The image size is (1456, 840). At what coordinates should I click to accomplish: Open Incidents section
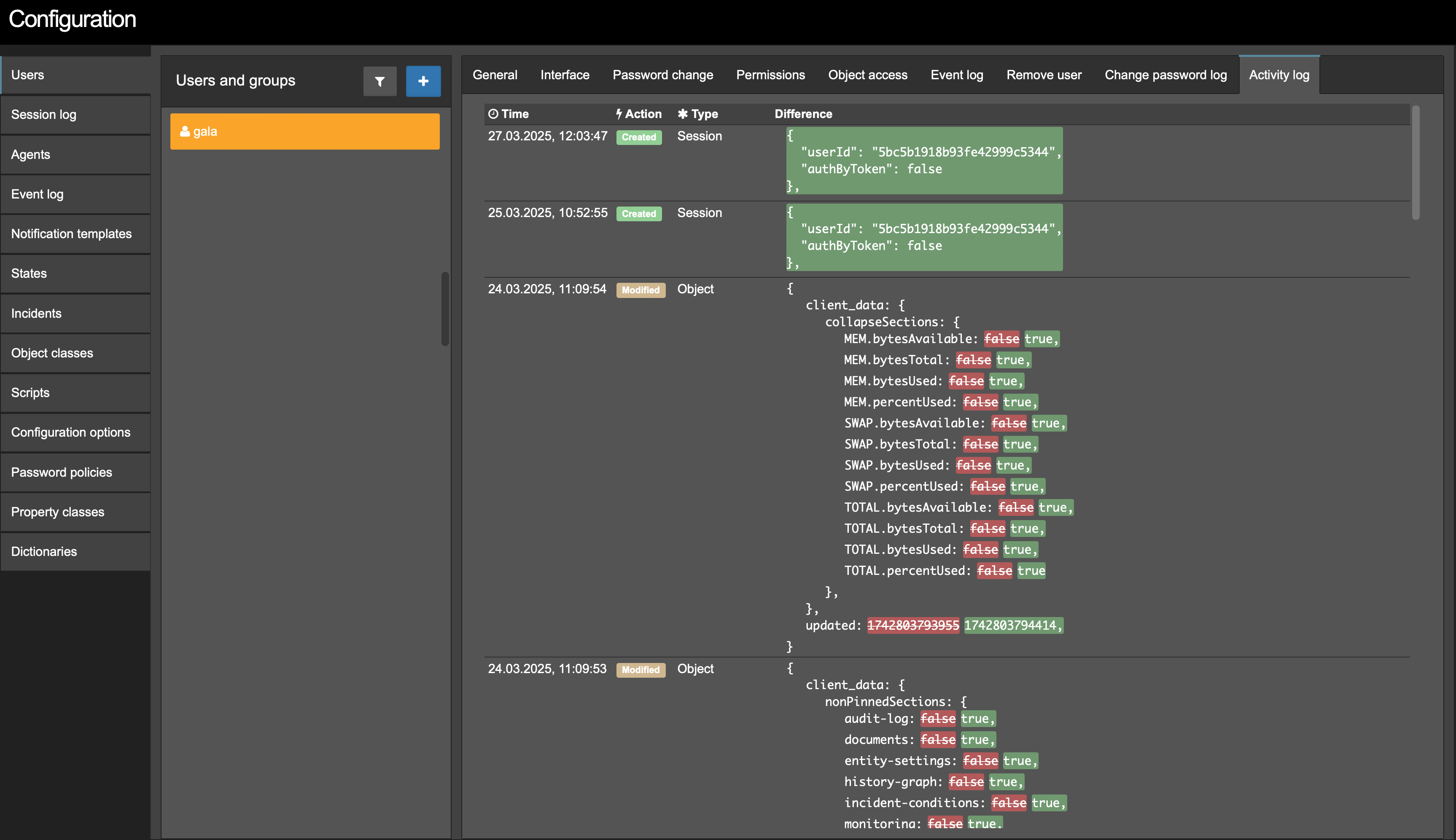(75, 313)
